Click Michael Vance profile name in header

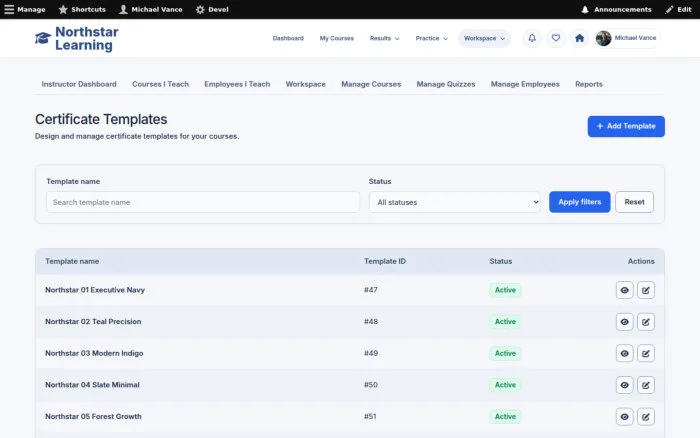click(635, 38)
